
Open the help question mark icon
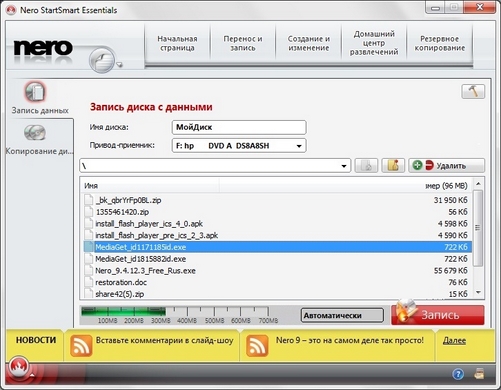click(x=458, y=374)
